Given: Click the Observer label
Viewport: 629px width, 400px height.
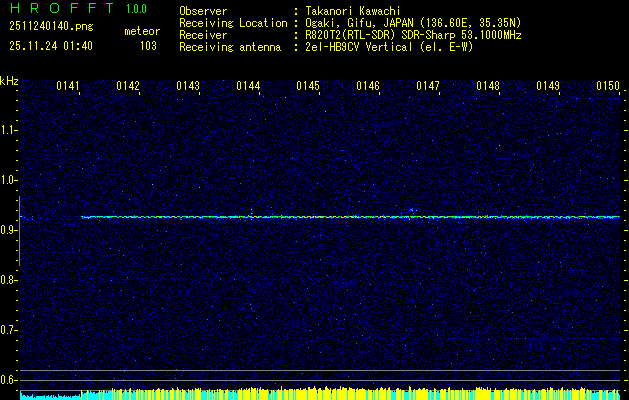Looking at the screenshot, I should [x=203, y=11].
